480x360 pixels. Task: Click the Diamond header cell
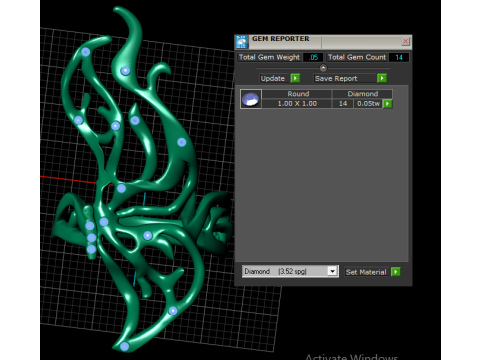tap(363, 94)
